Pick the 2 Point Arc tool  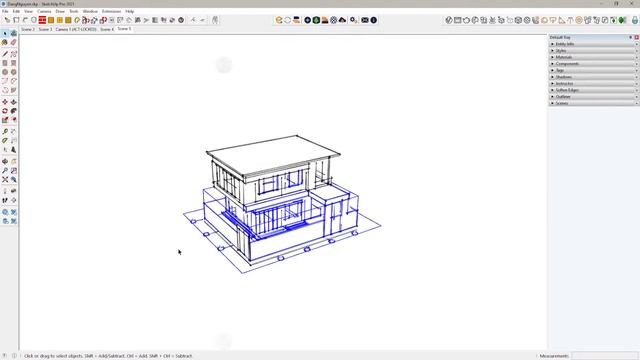tap(13, 81)
